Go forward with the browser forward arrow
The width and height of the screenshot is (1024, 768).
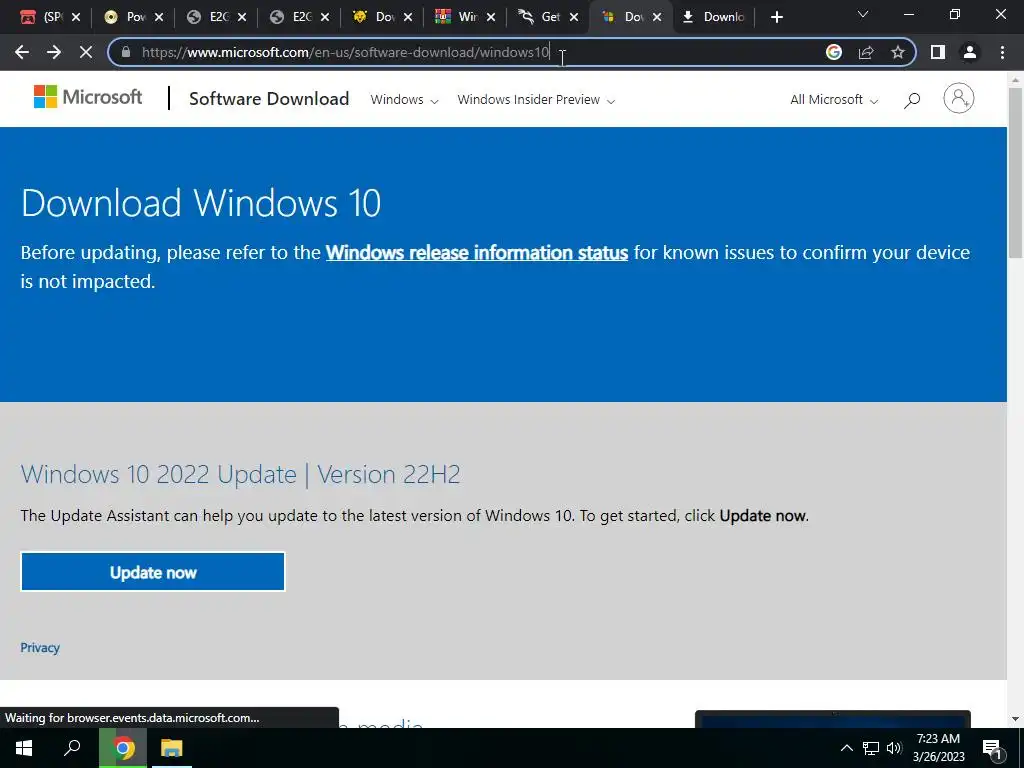pos(54,52)
